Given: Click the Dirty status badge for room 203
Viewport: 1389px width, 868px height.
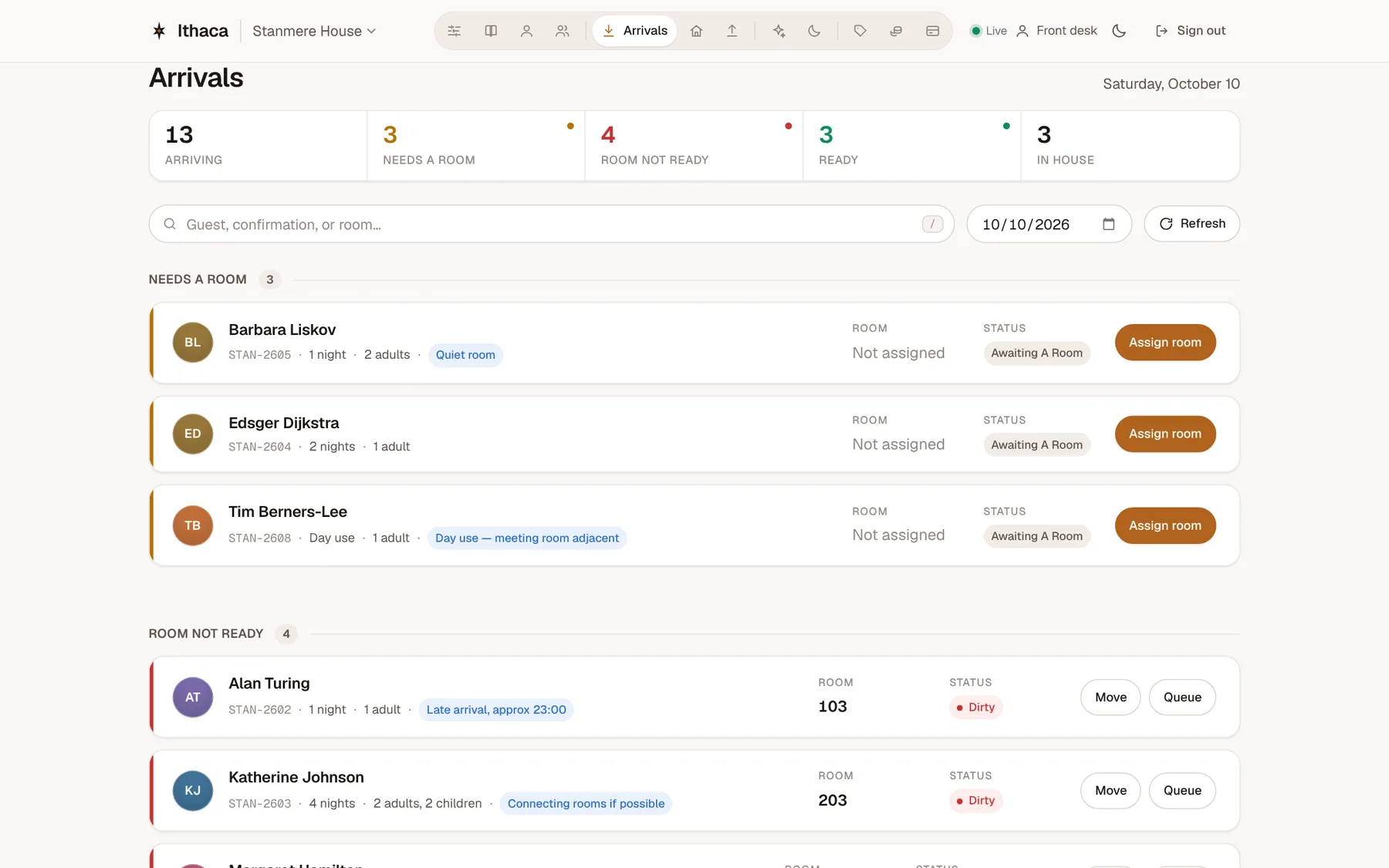Looking at the screenshot, I should pos(975,801).
